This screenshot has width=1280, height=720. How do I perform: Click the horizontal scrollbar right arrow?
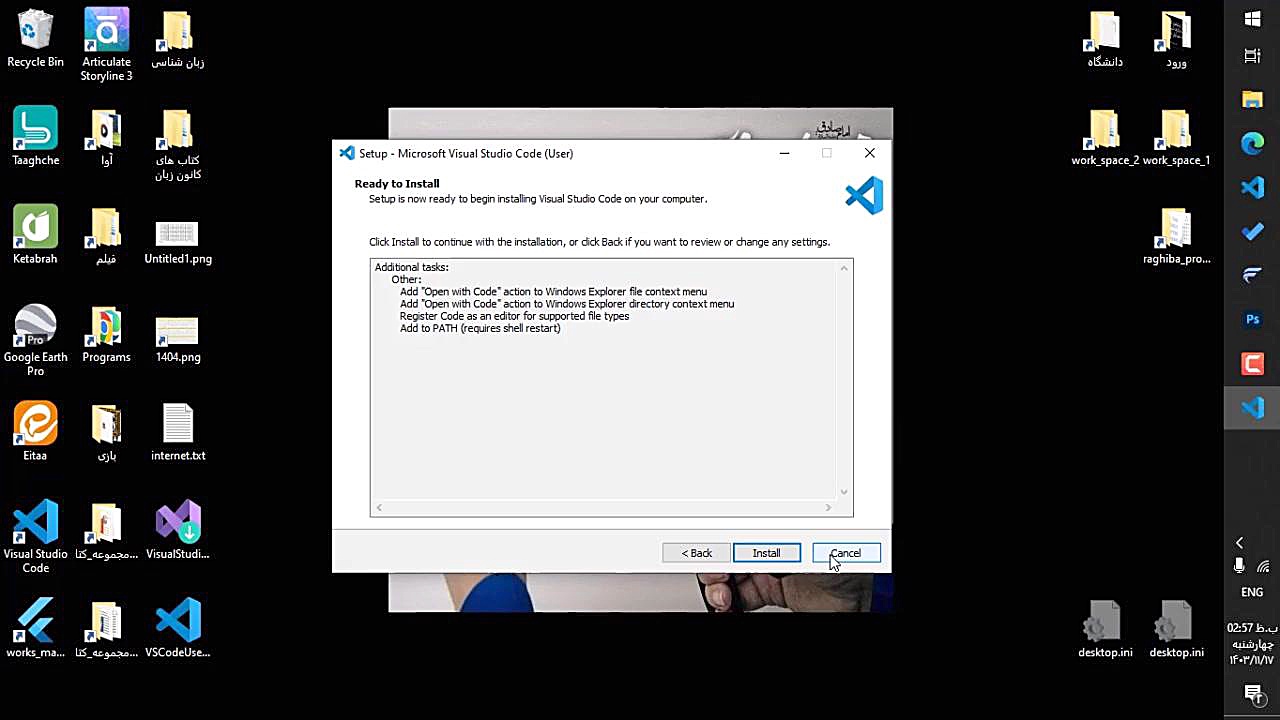[828, 508]
